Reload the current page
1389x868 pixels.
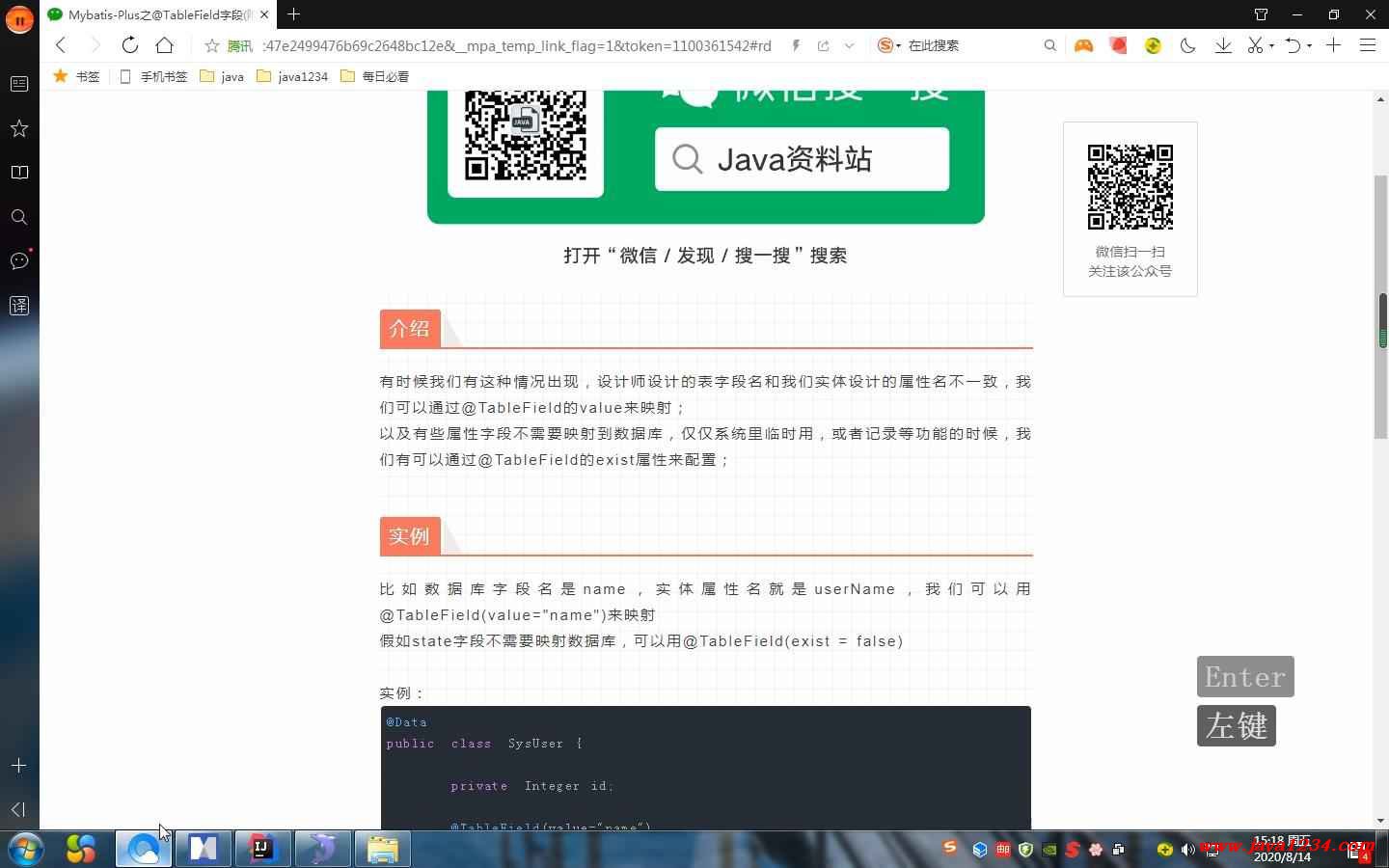(129, 45)
